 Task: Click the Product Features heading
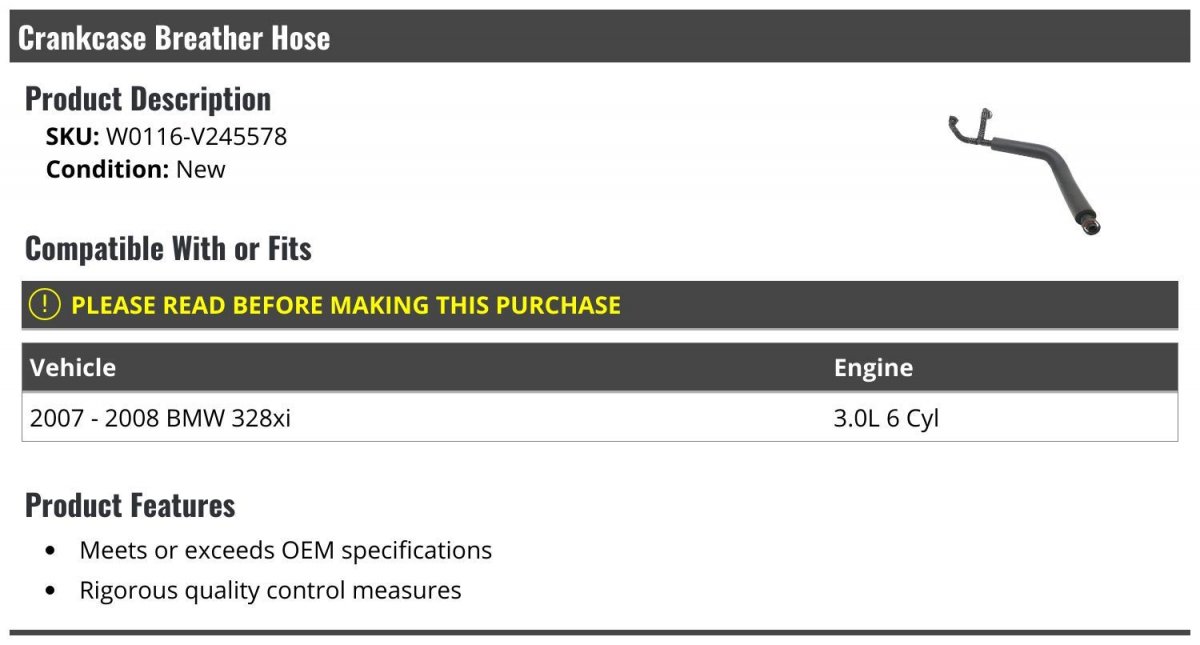130,505
